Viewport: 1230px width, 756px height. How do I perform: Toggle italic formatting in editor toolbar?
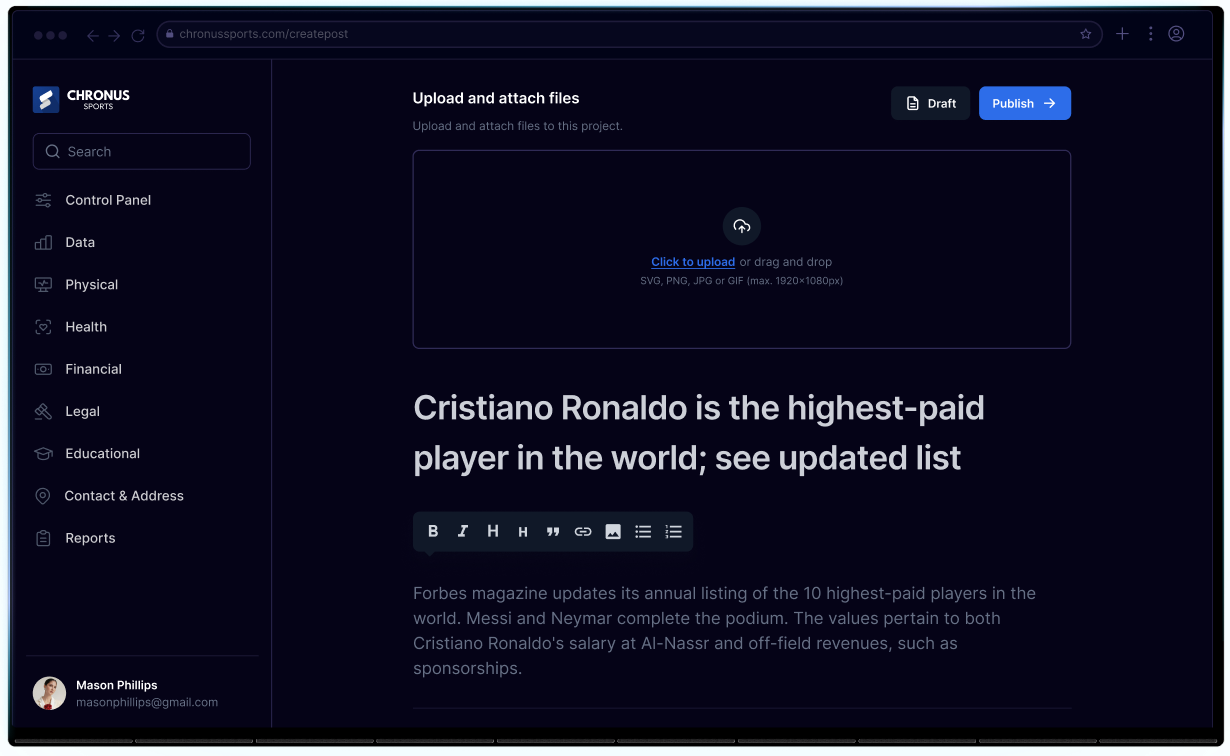[x=463, y=532]
